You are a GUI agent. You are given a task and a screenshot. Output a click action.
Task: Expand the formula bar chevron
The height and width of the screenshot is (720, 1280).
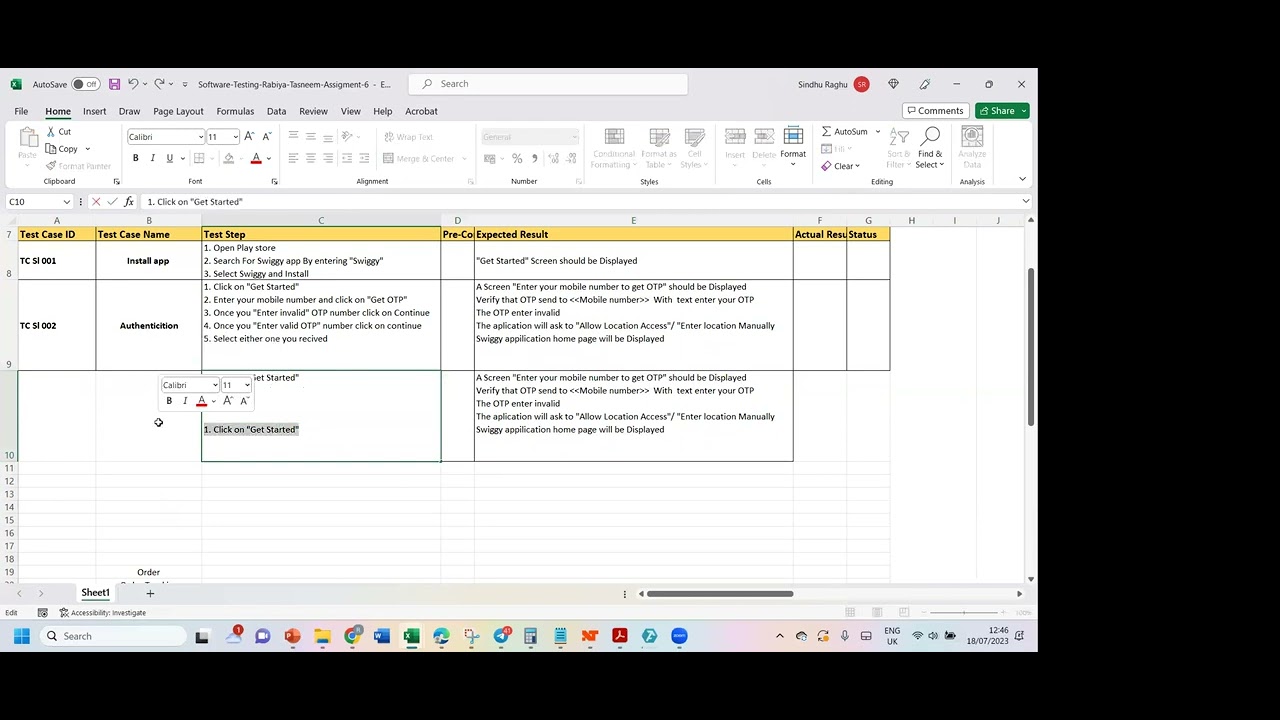coord(1025,202)
